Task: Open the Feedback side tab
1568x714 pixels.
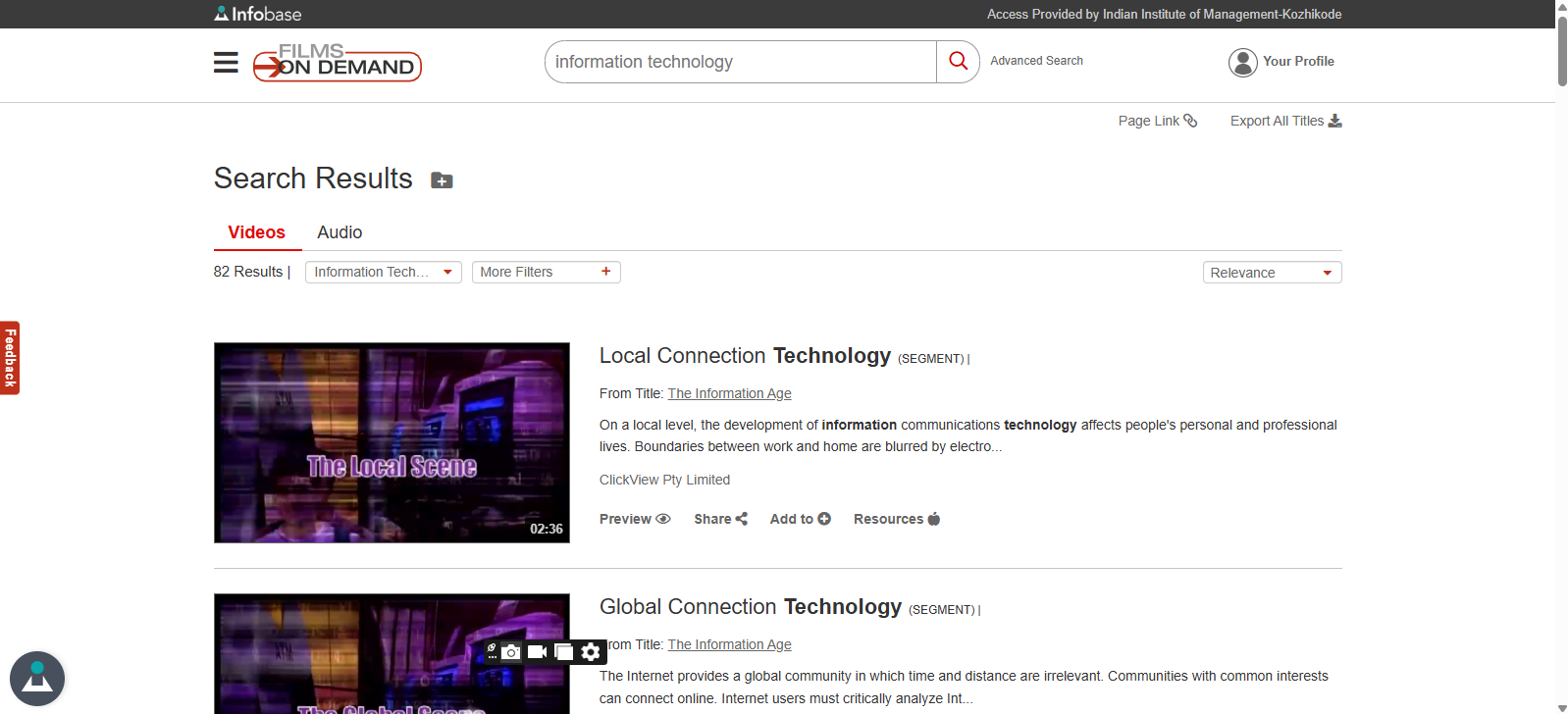Action: pyautogui.click(x=10, y=358)
